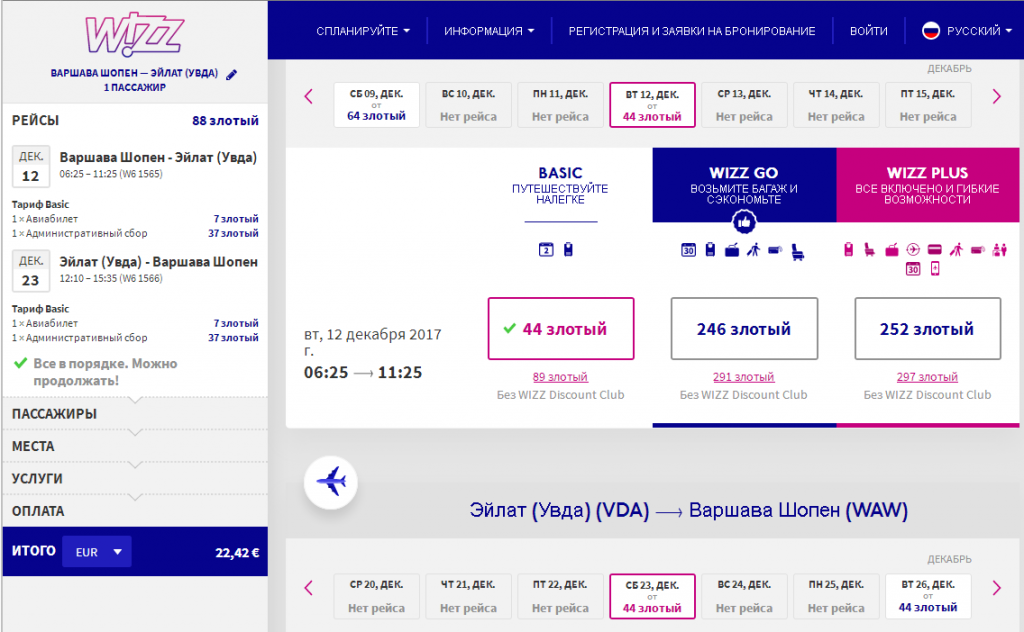Click WIZZ PLUS seat icon
The image size is (1024, 632).
coord(869,249)
